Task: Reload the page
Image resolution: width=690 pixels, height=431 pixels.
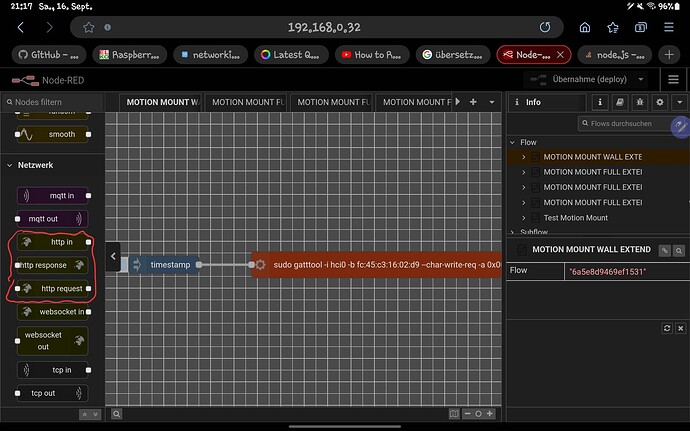Action: (x=545, y=27)
